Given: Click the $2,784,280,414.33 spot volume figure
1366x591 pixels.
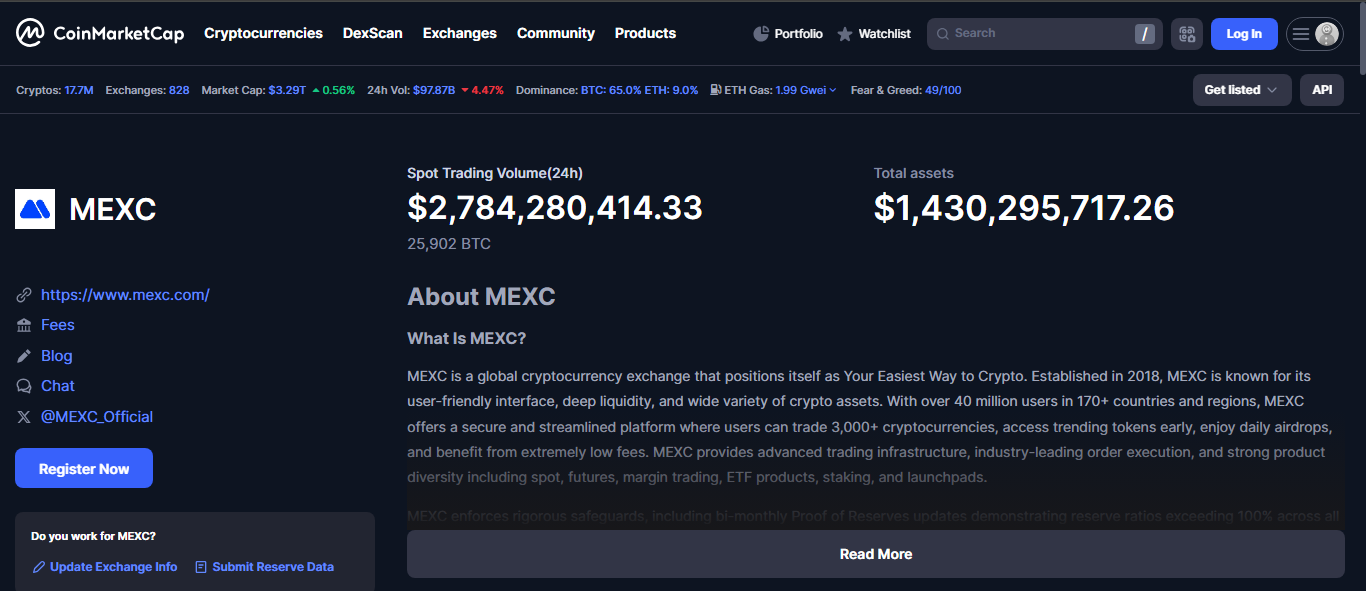Looking at the screenshot, I should coord(555,208).
